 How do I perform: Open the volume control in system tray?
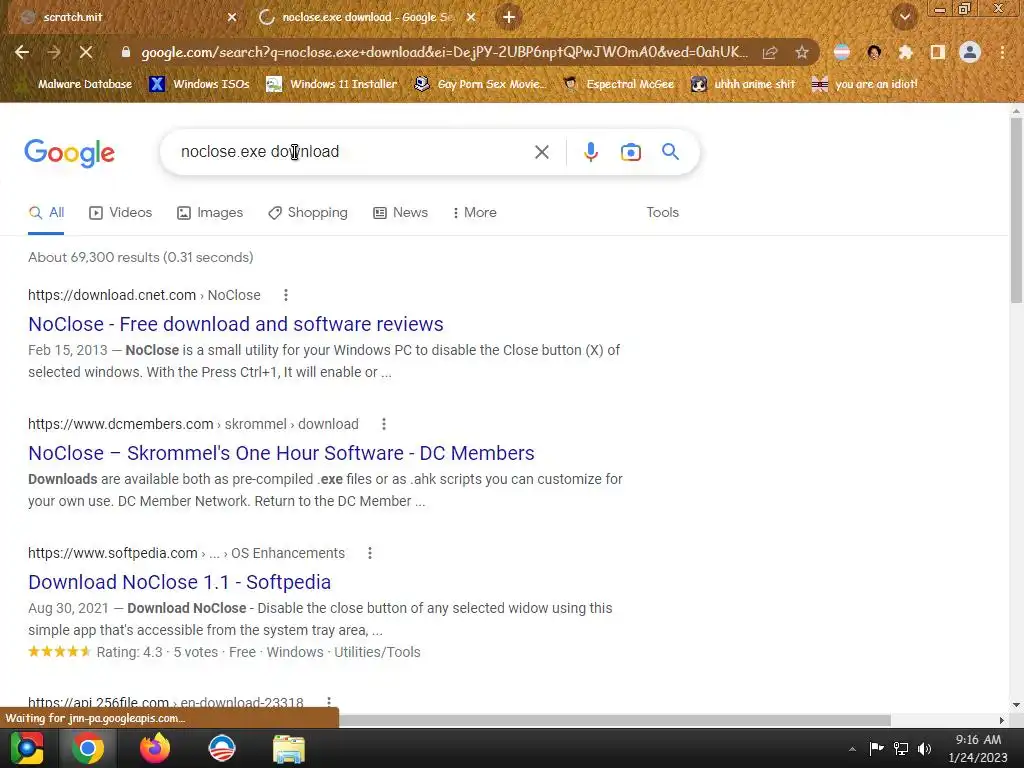924,748
